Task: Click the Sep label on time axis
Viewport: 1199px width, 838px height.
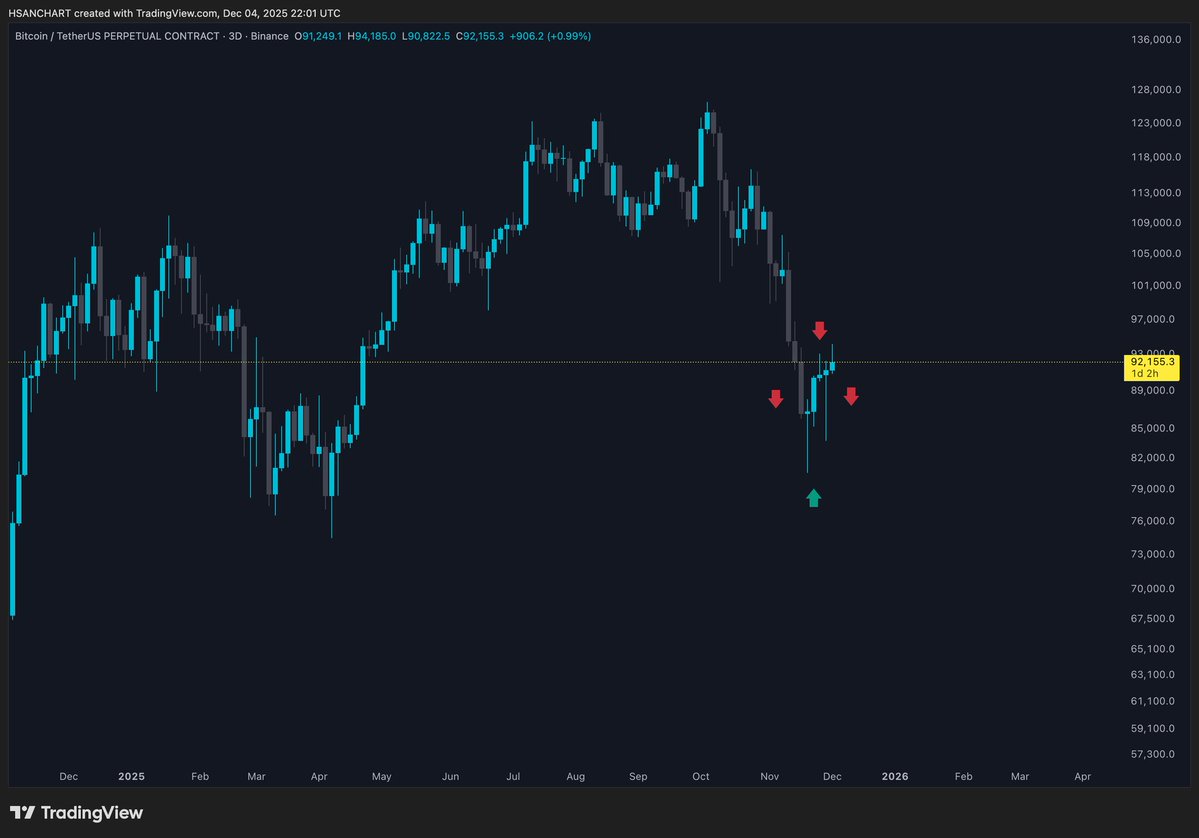Action: click(638, 777)
